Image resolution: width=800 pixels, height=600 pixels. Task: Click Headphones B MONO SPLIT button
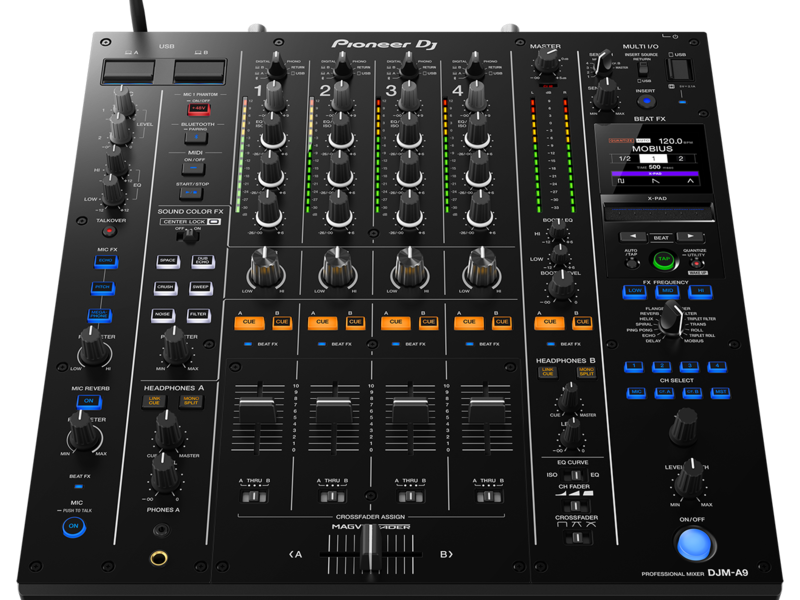tap(586, 371)
